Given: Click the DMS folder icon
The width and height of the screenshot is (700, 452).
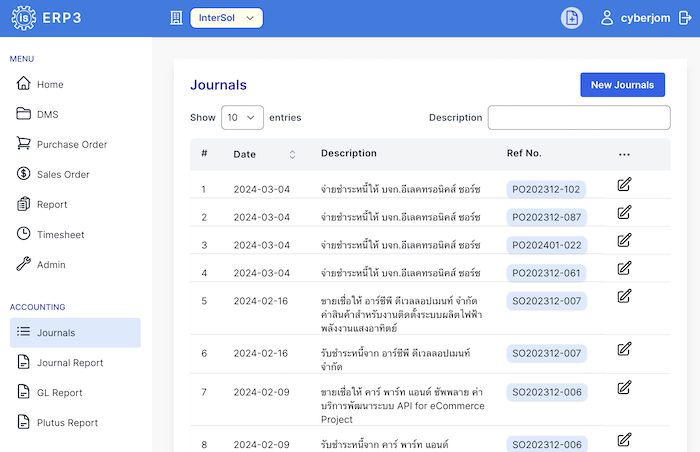Looking at the screenshot, I should 23,113.
